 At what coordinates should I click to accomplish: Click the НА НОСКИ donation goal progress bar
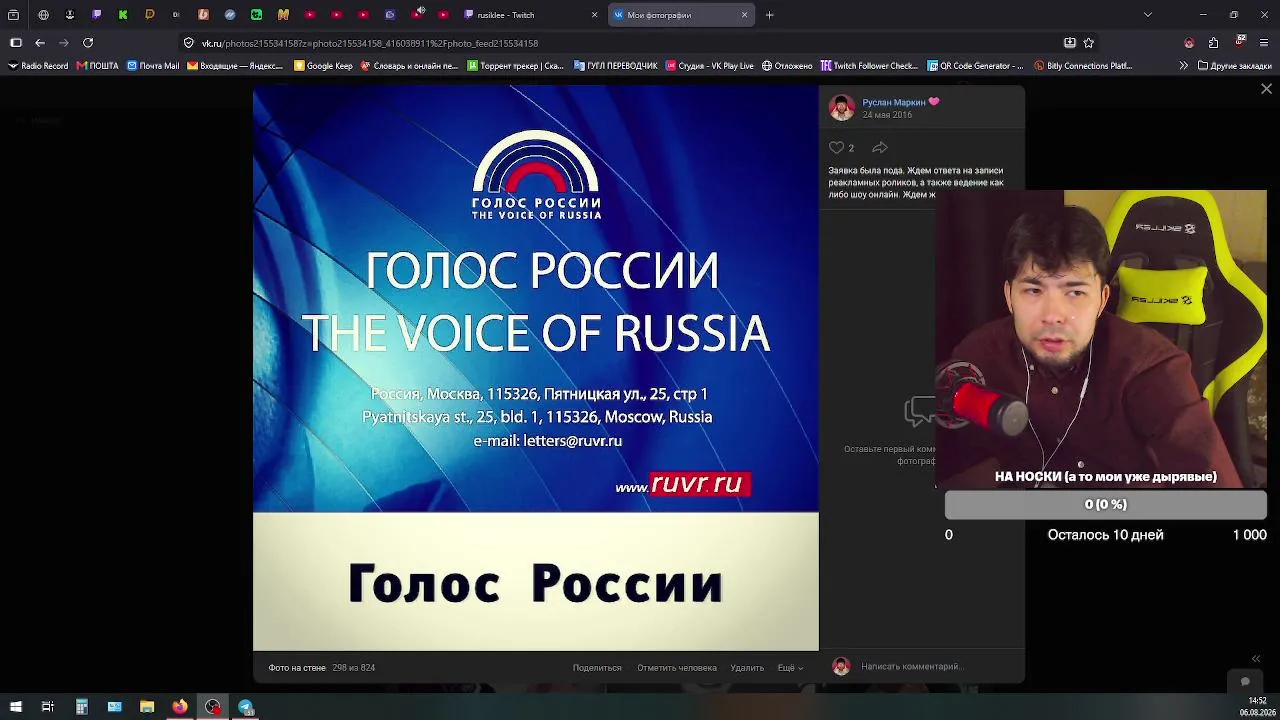point(1105,505)
